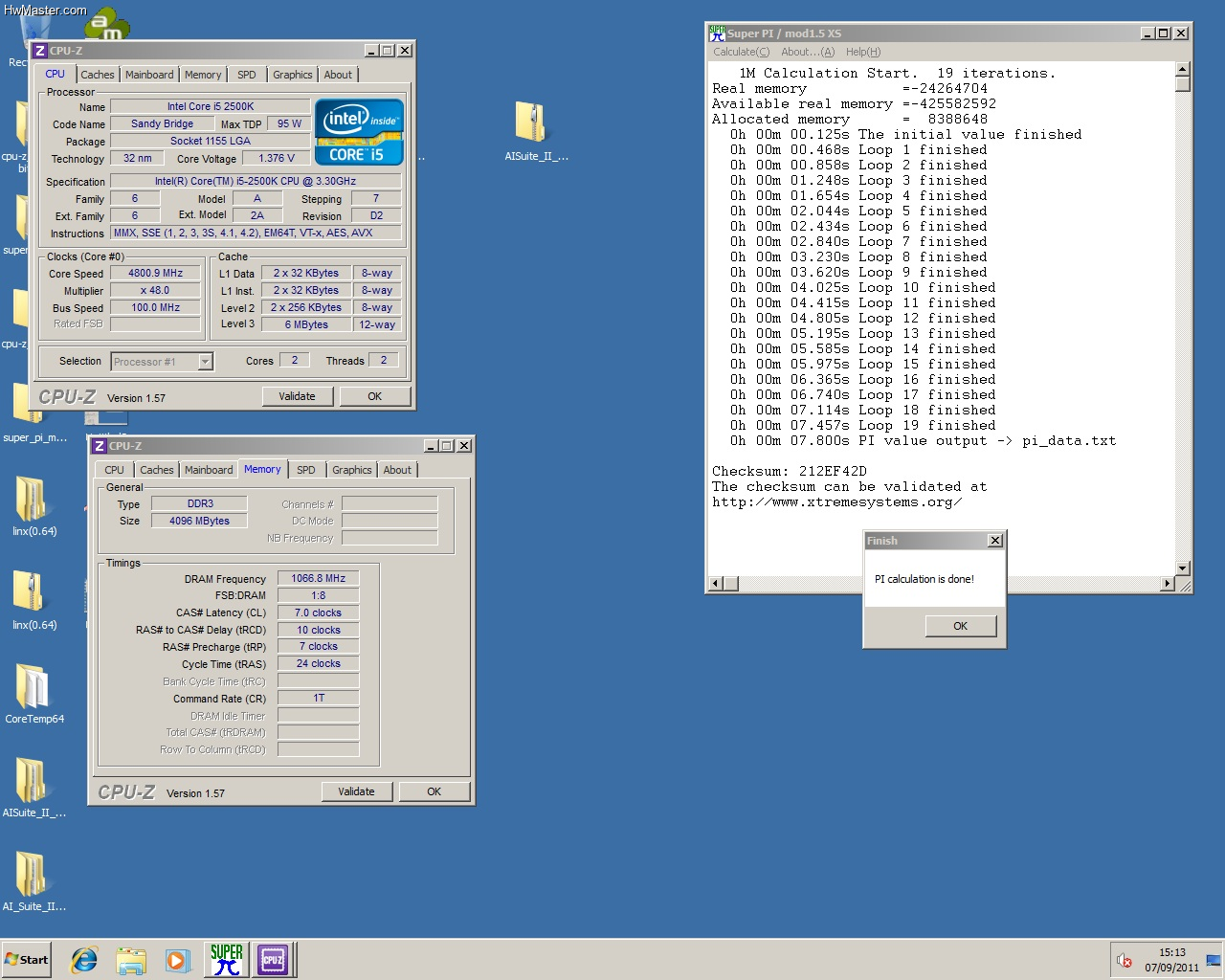1225x980 pixels.
Task: Expand the Processor #1 selection dropdown
Action: point(205,362)
